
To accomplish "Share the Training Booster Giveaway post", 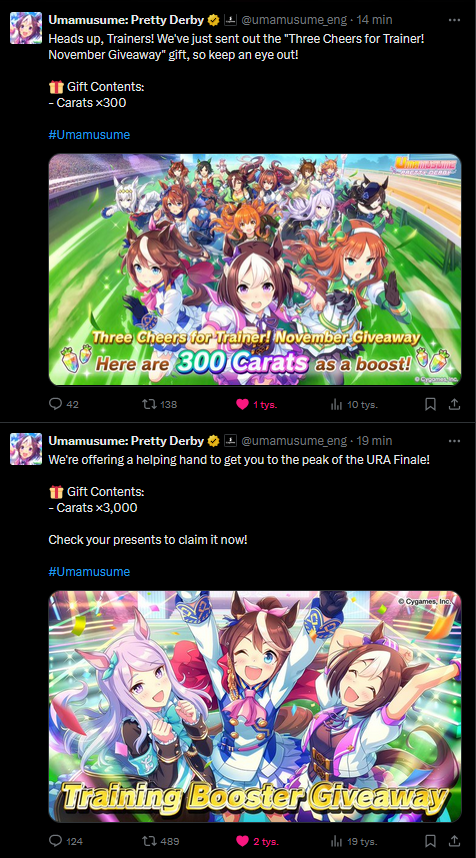I will point(454,841).
